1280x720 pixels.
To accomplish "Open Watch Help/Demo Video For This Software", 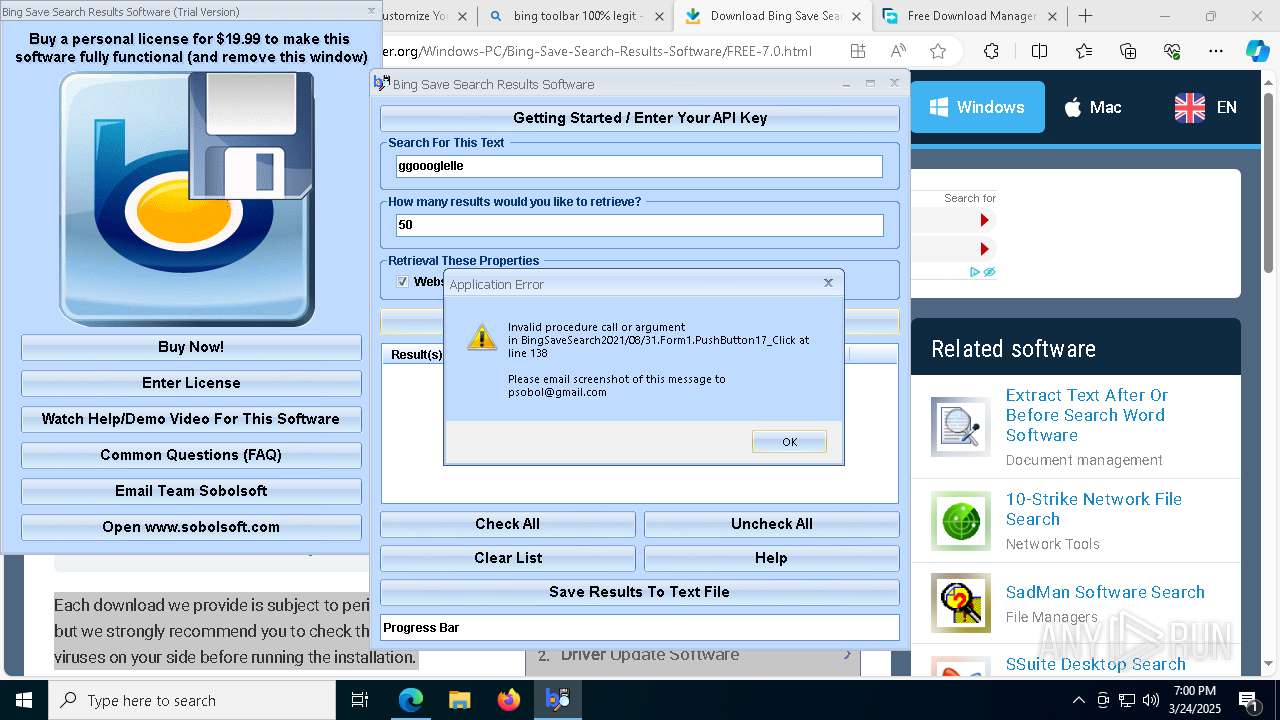I will pyautogui.click(x=191, y=419).
